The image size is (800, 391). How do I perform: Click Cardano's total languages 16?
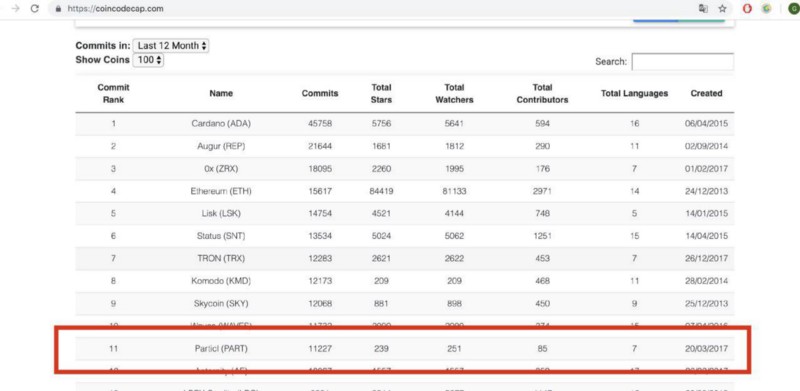tap(634, 124)
